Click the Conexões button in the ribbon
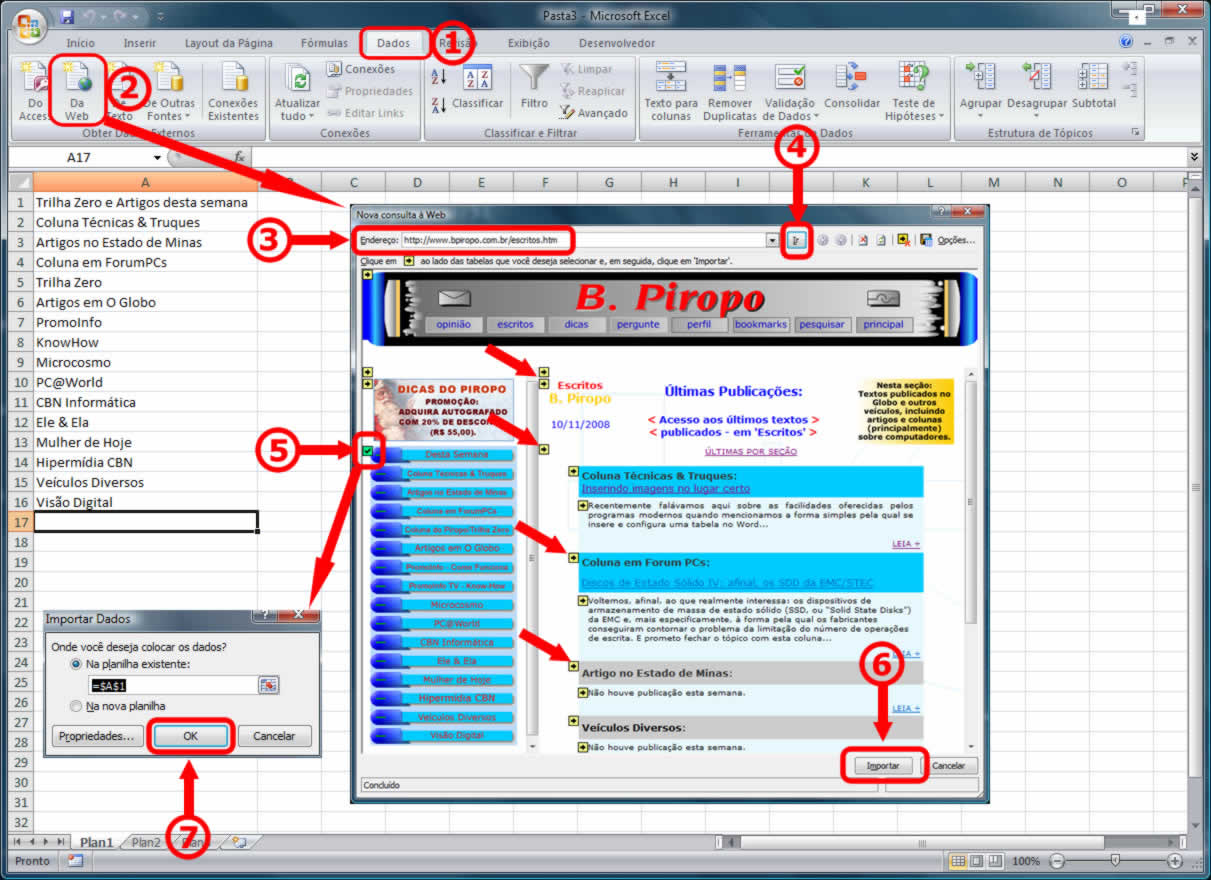This screenshot has width=1211, height=880. pos(360,69)
